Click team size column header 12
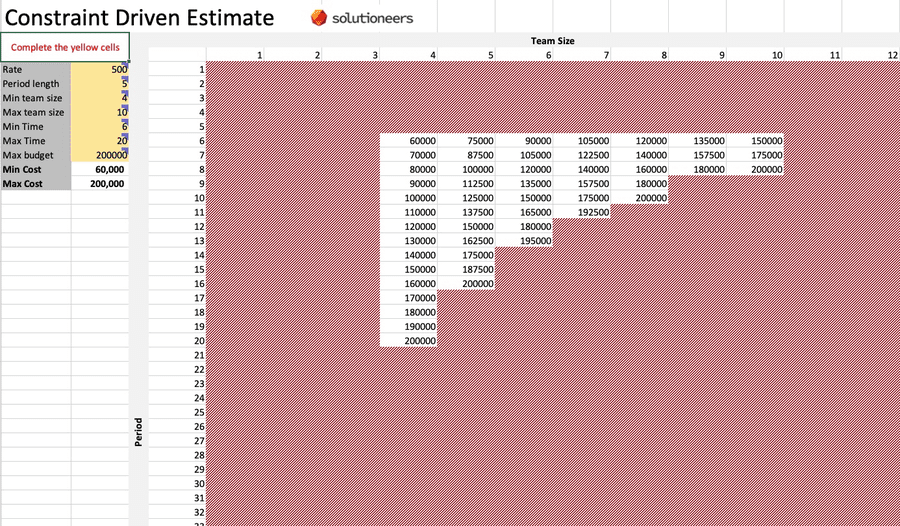Image resolution: width=900 pixels, height=526 pixels. pyautogui.click(x=871, y=55)
